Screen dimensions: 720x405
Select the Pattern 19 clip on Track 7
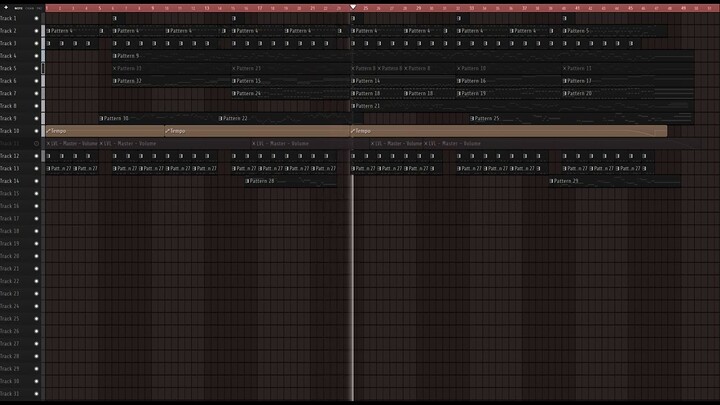(x=509, y=93)
